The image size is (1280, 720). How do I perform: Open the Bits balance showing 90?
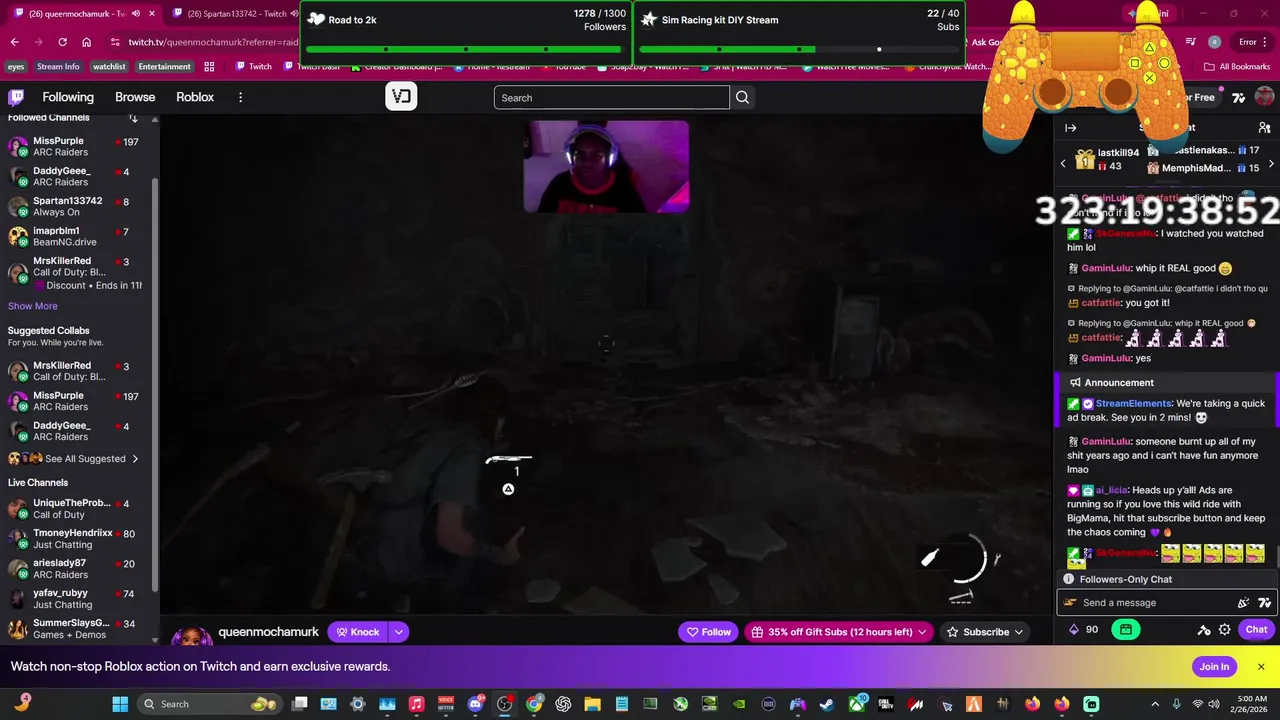1084,629
